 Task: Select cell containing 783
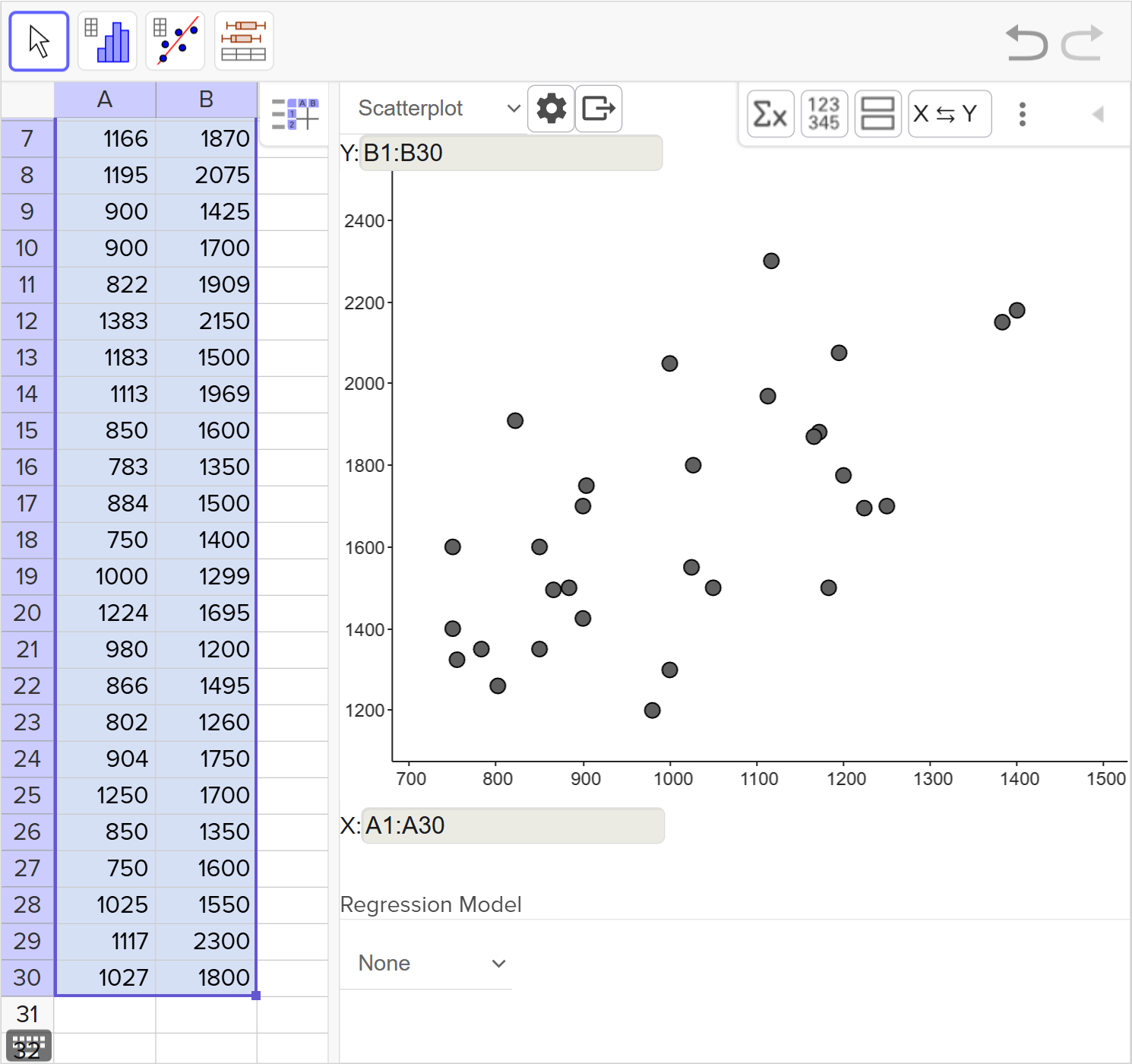(105, 467)
